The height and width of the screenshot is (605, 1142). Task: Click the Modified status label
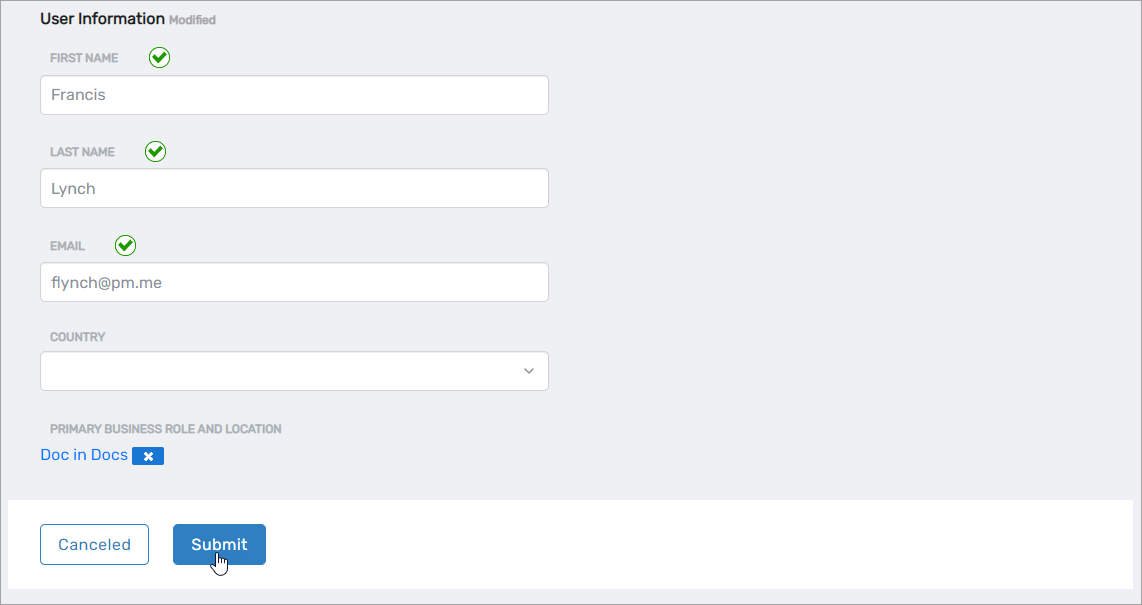pyautogui.click(x=192, y=20)
